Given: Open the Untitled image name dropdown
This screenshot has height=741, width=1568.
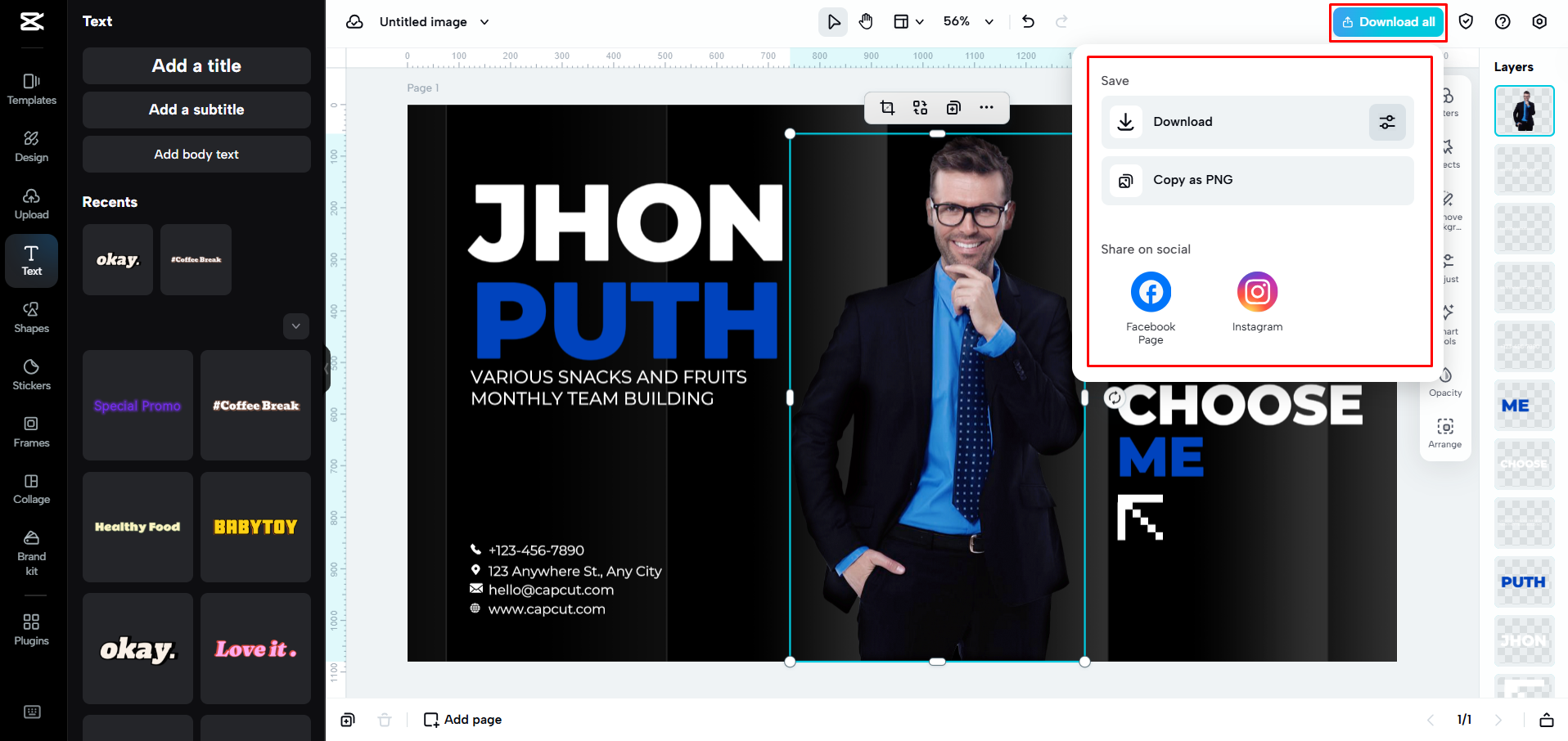Looking at the screenshot, I should [x=484, y=22].
